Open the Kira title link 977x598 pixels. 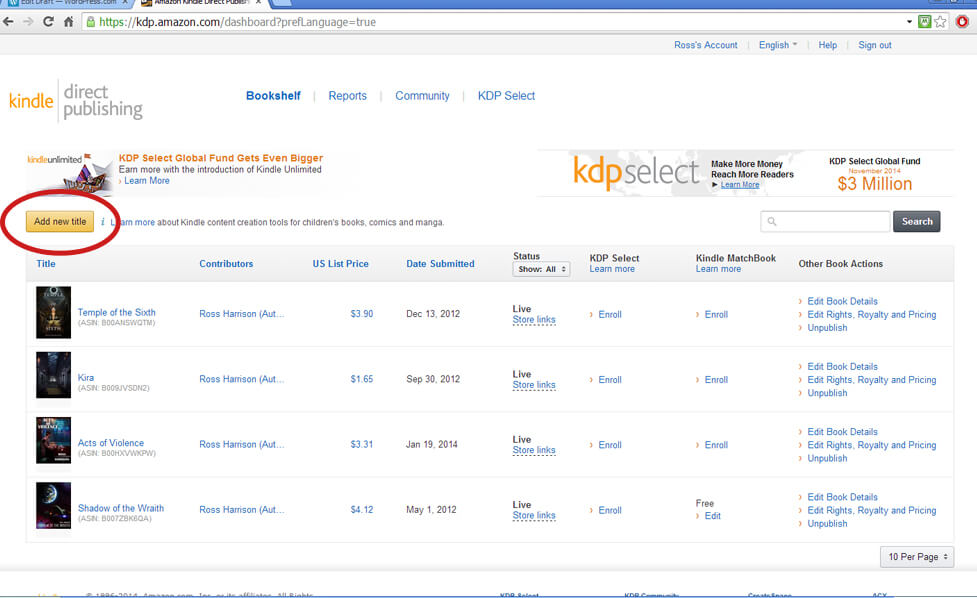pos(86,377)
